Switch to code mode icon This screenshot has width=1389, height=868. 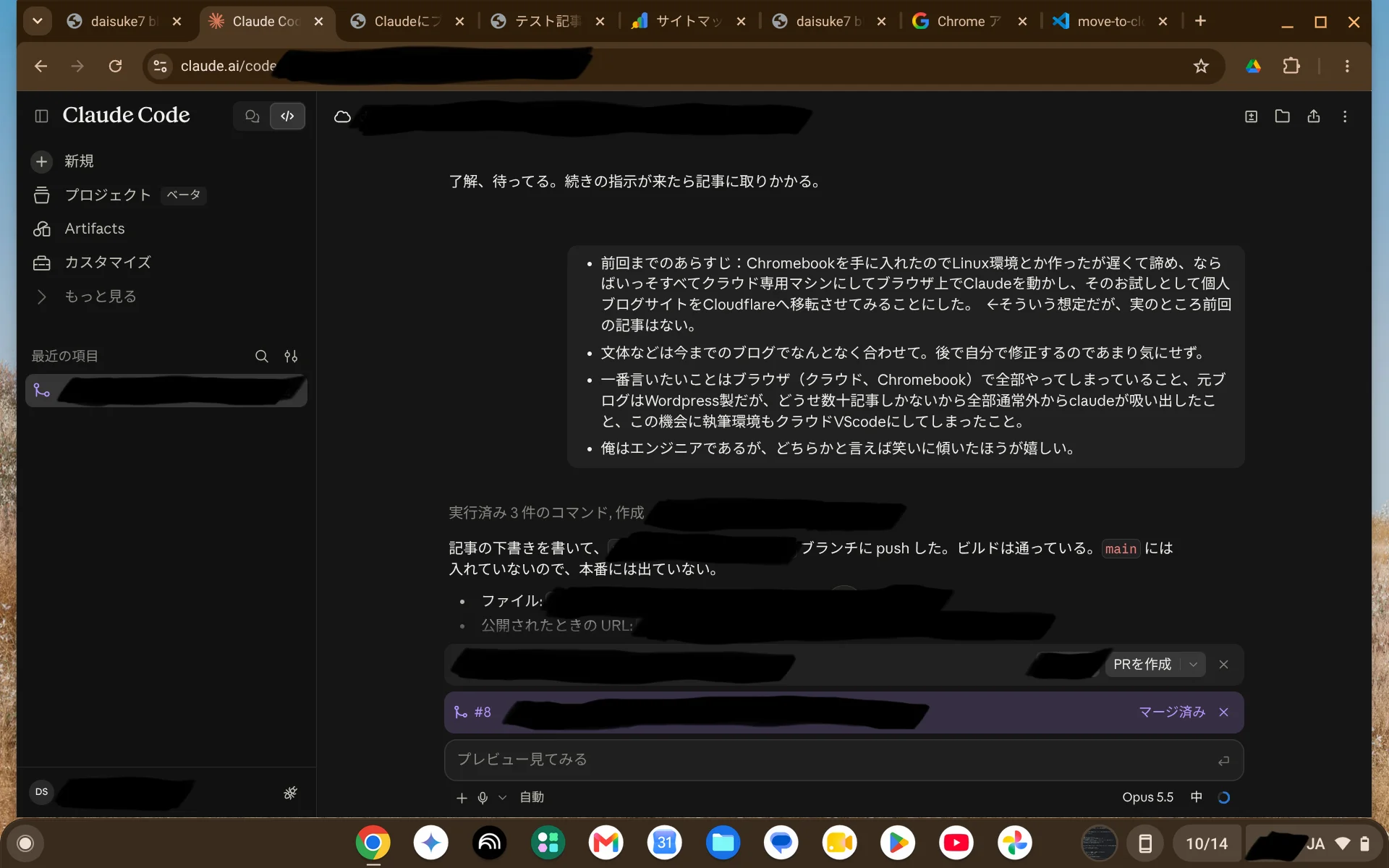287,116
